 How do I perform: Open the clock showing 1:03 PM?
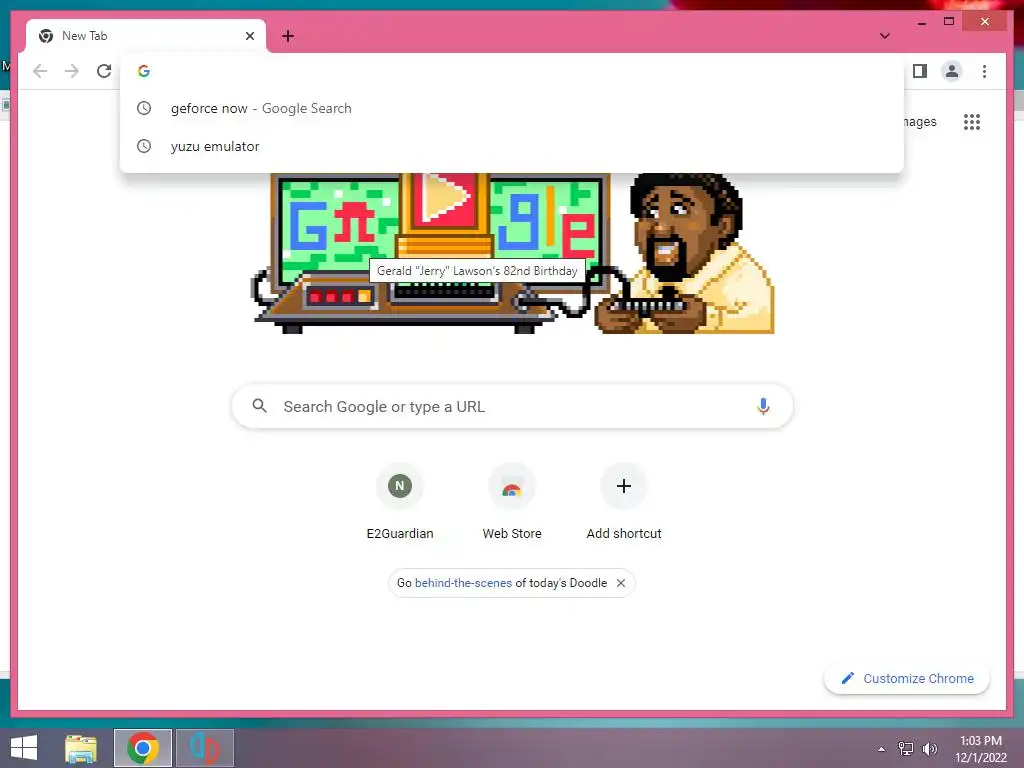pyautogui.click(x=980, y=749)
